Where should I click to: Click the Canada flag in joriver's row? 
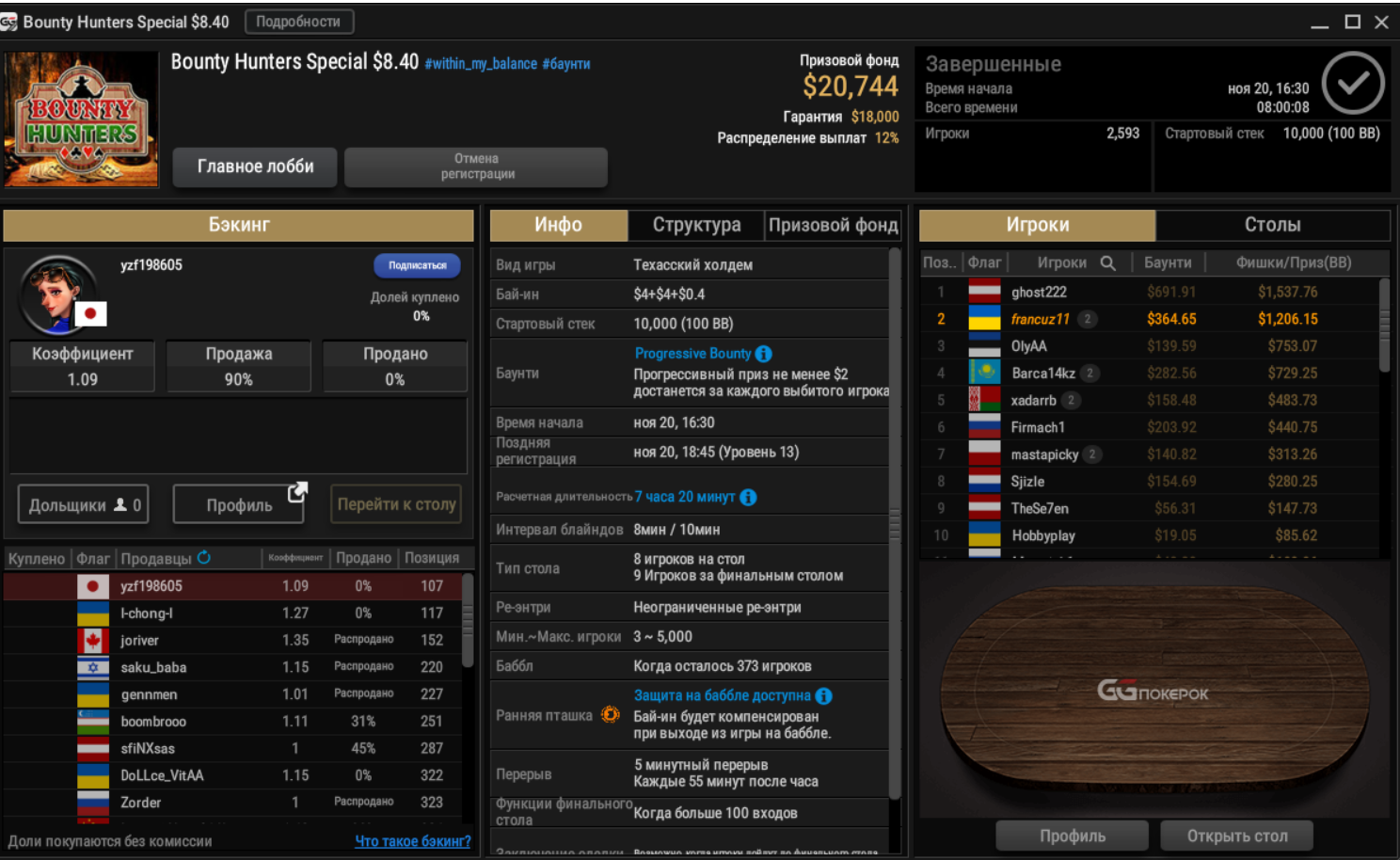point(92,641)
